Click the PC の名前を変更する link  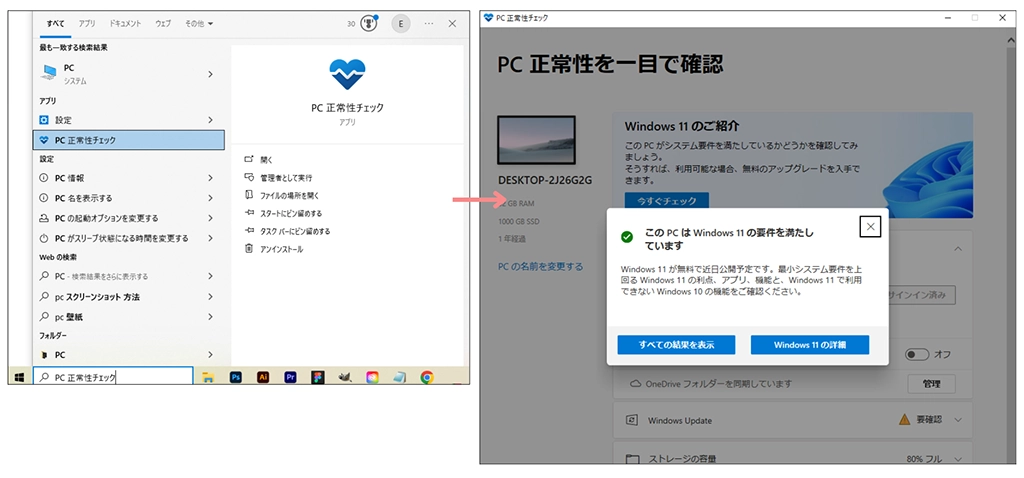(x=541, y=266)
